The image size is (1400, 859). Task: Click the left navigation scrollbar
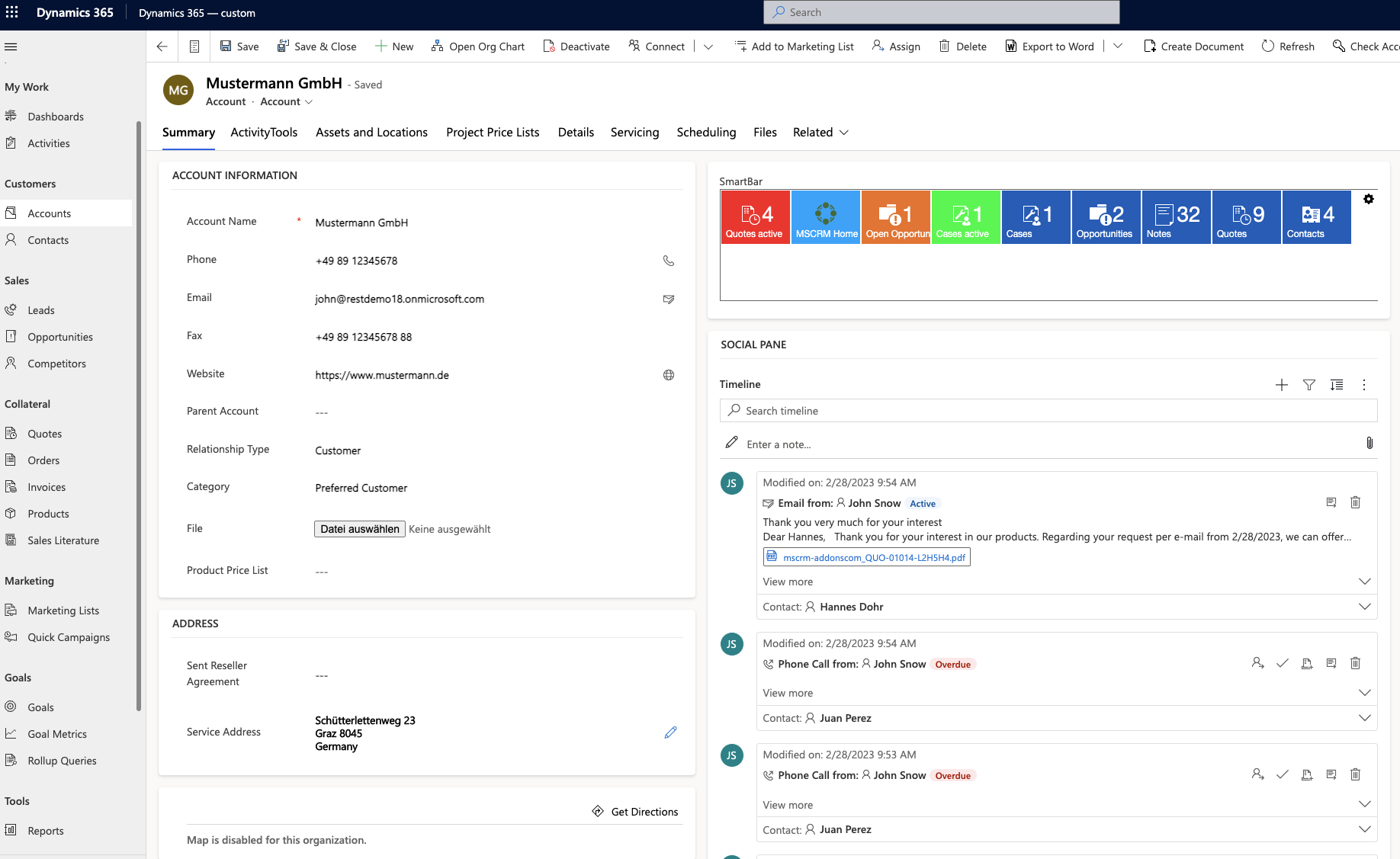click(139, 415)
